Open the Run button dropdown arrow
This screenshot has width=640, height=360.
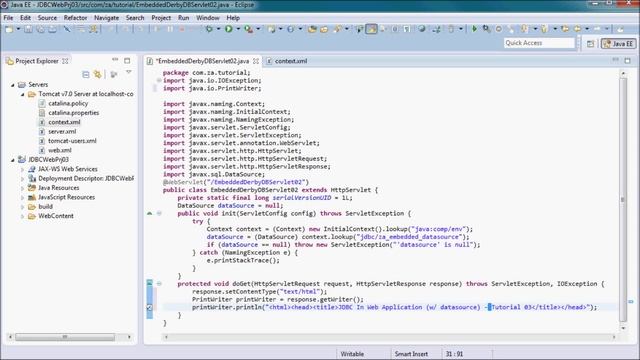(238, 29)
